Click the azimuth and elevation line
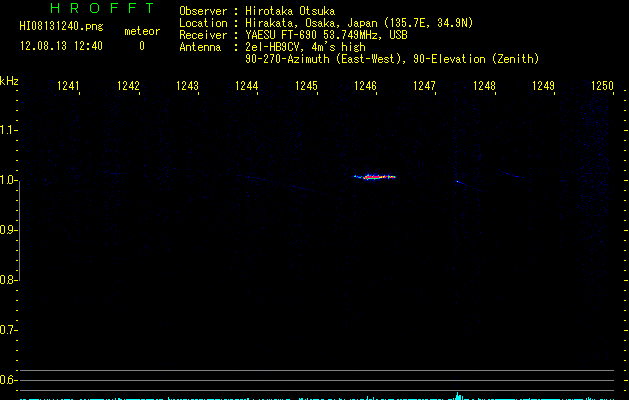Screen dimensions: 629x400 [x=392, y=59]
